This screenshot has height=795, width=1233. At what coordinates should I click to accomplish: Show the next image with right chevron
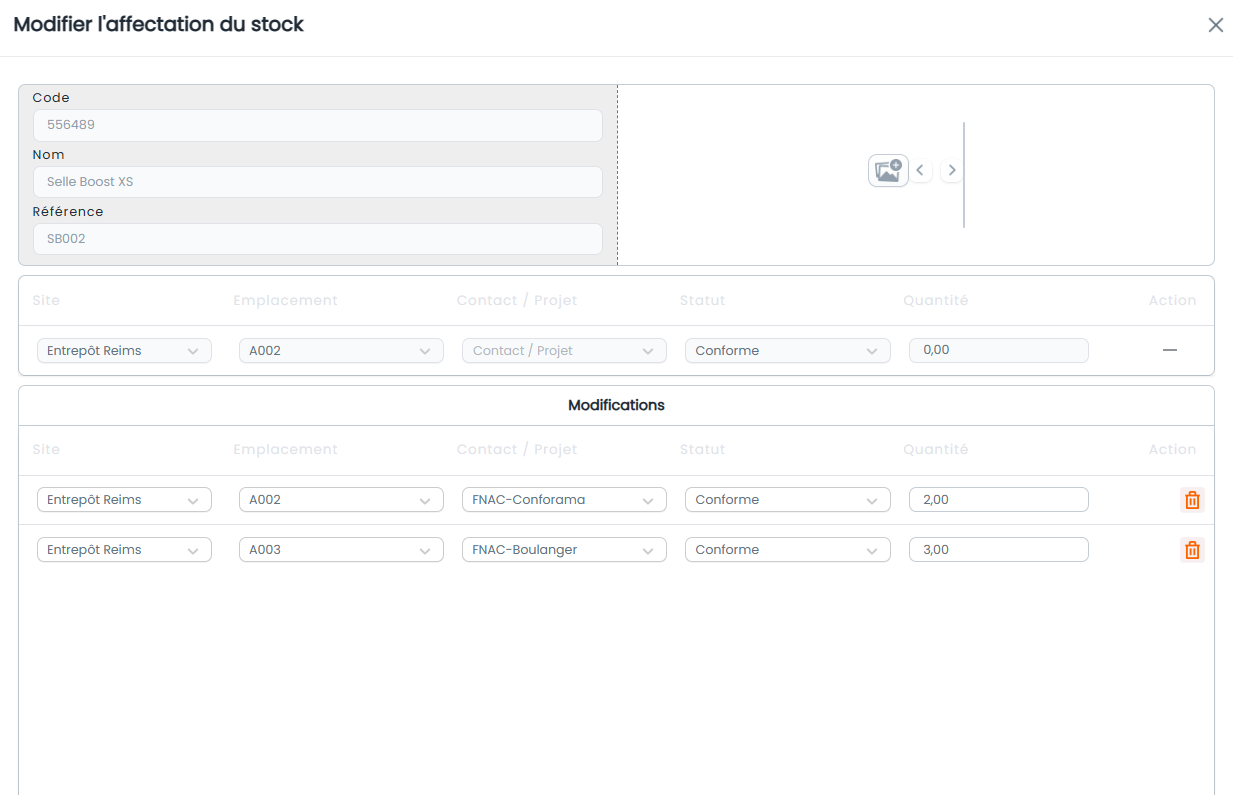[952, 171]
